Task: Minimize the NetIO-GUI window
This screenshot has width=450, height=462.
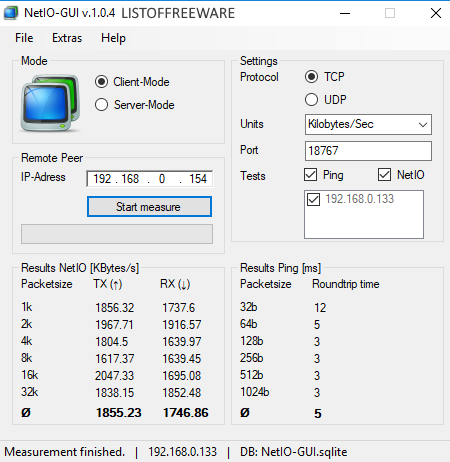Action: click(345, 13)
